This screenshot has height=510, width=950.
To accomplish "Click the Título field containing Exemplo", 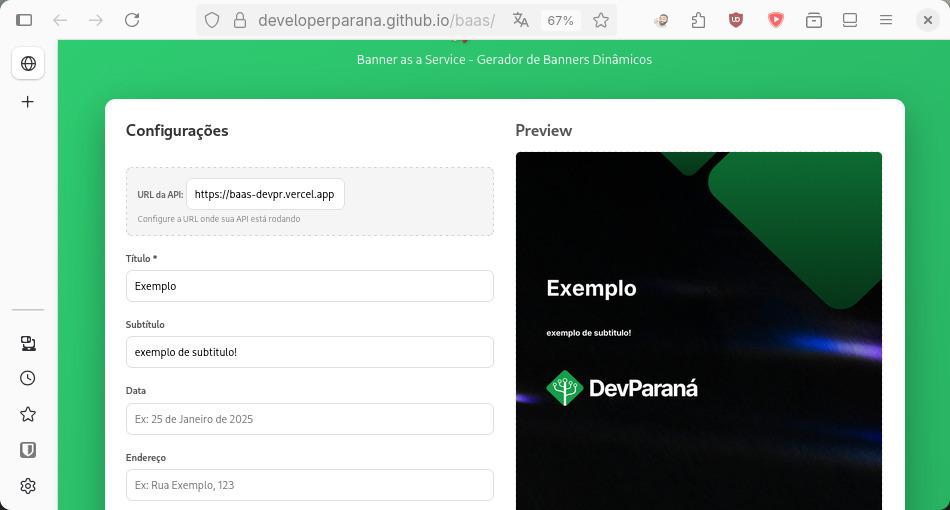I will coord(309,286).
